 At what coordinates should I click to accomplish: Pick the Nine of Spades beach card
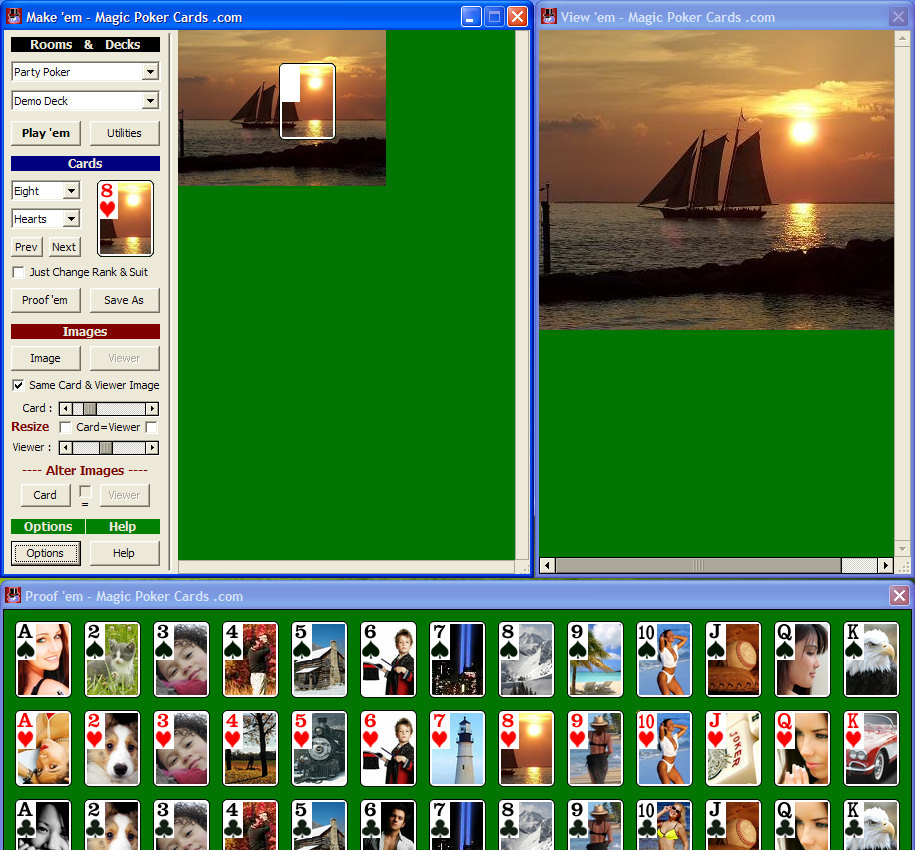(595, 659)
